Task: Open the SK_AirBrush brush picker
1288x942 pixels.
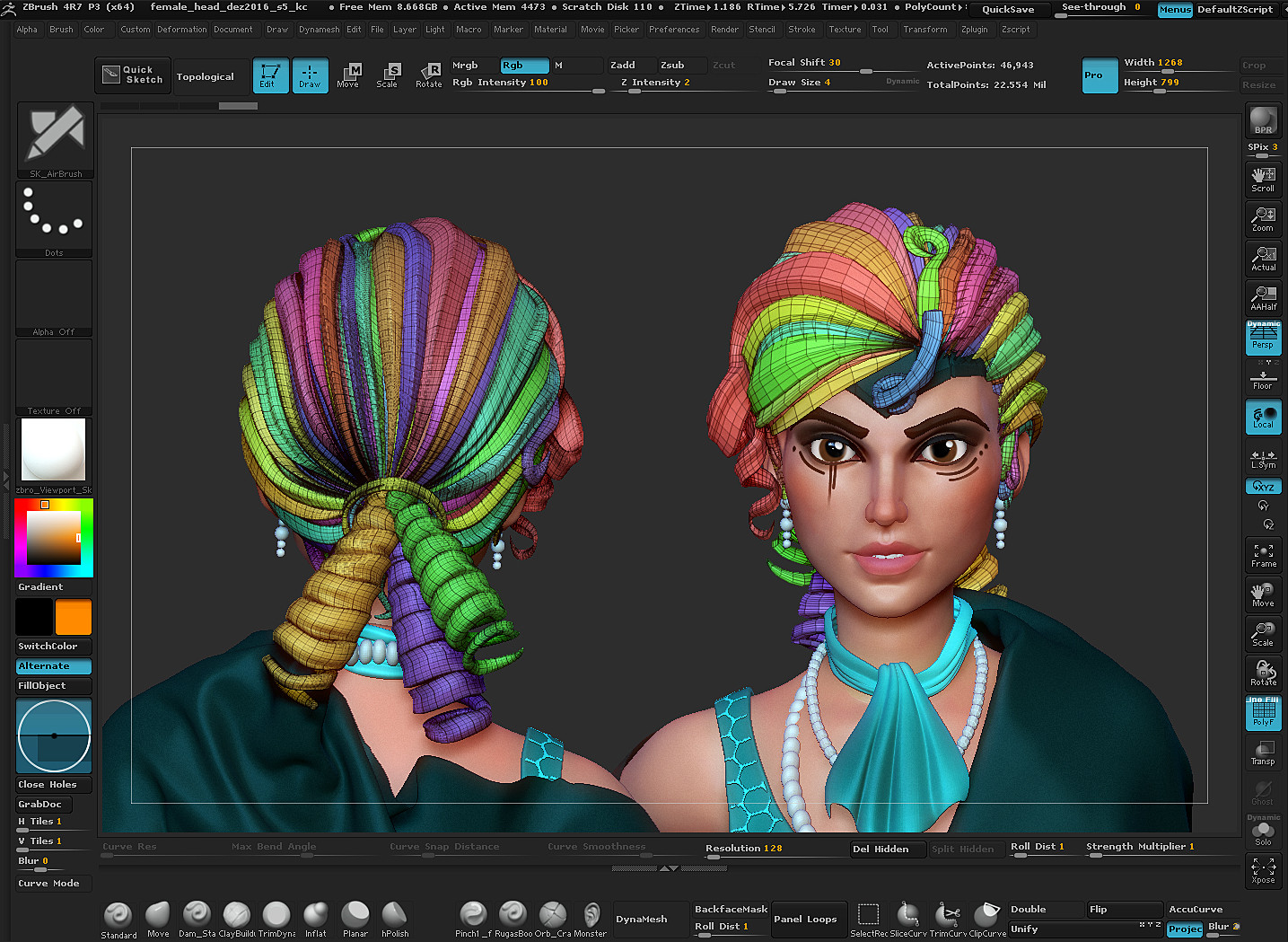Action: point(55,140)
